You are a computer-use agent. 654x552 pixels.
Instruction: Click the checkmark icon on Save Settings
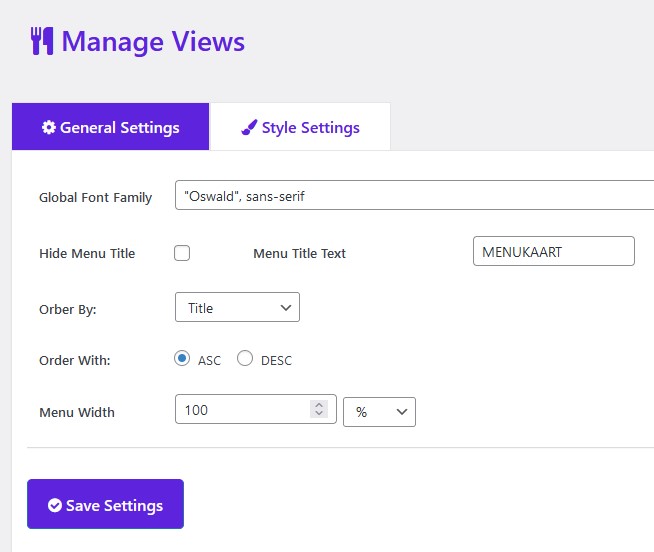coord(55,505)
